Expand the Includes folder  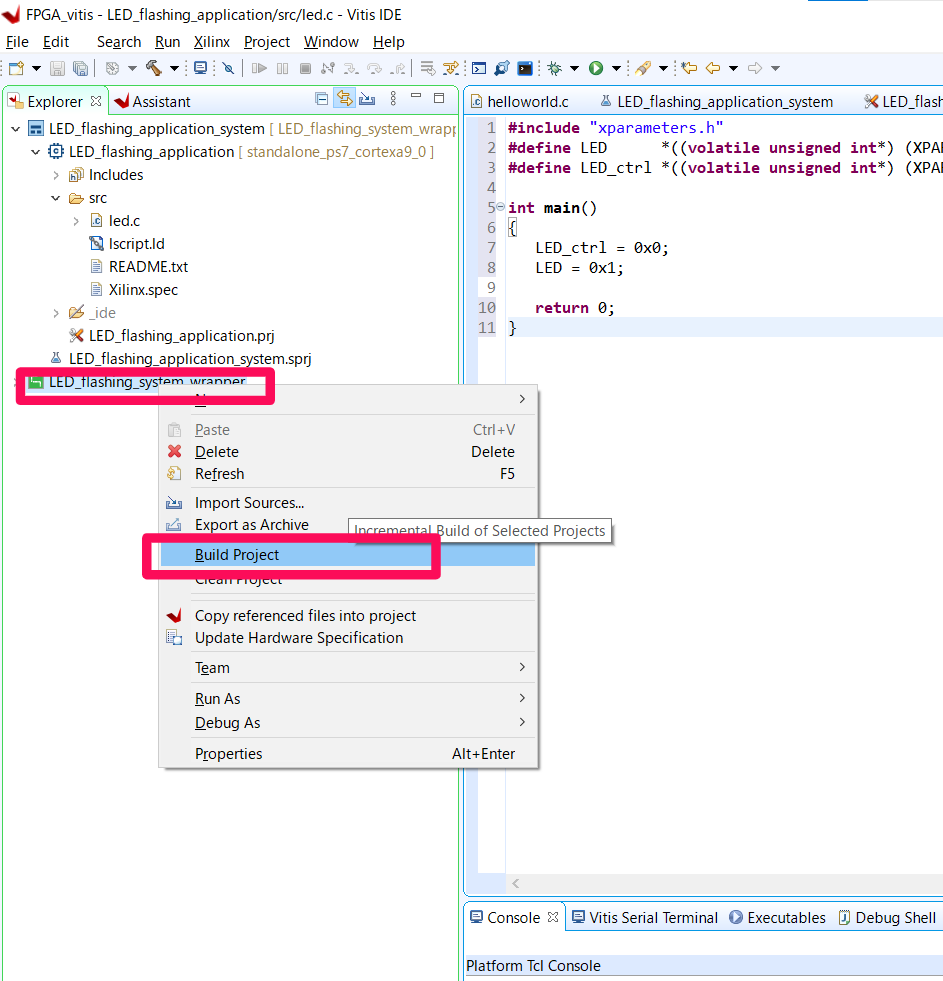(x=56, y=175)
